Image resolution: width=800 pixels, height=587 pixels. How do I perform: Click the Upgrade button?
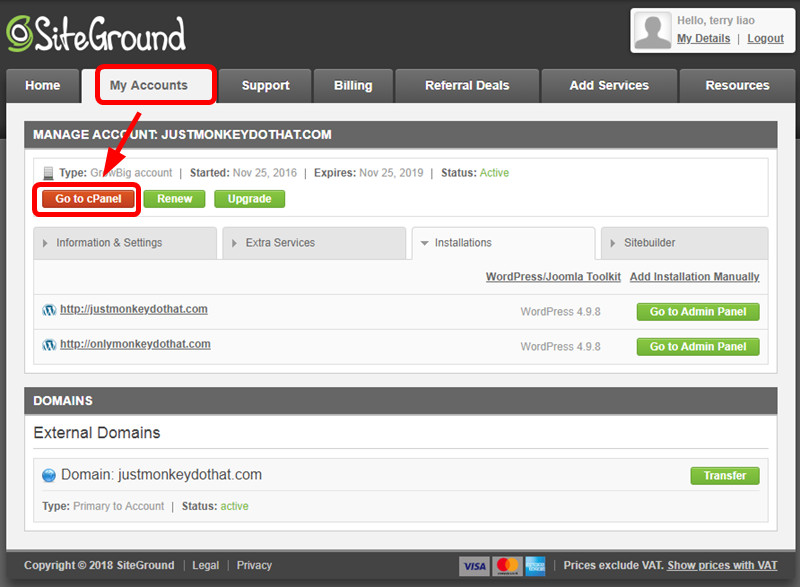pyautogui.click(x=249, y=199)
